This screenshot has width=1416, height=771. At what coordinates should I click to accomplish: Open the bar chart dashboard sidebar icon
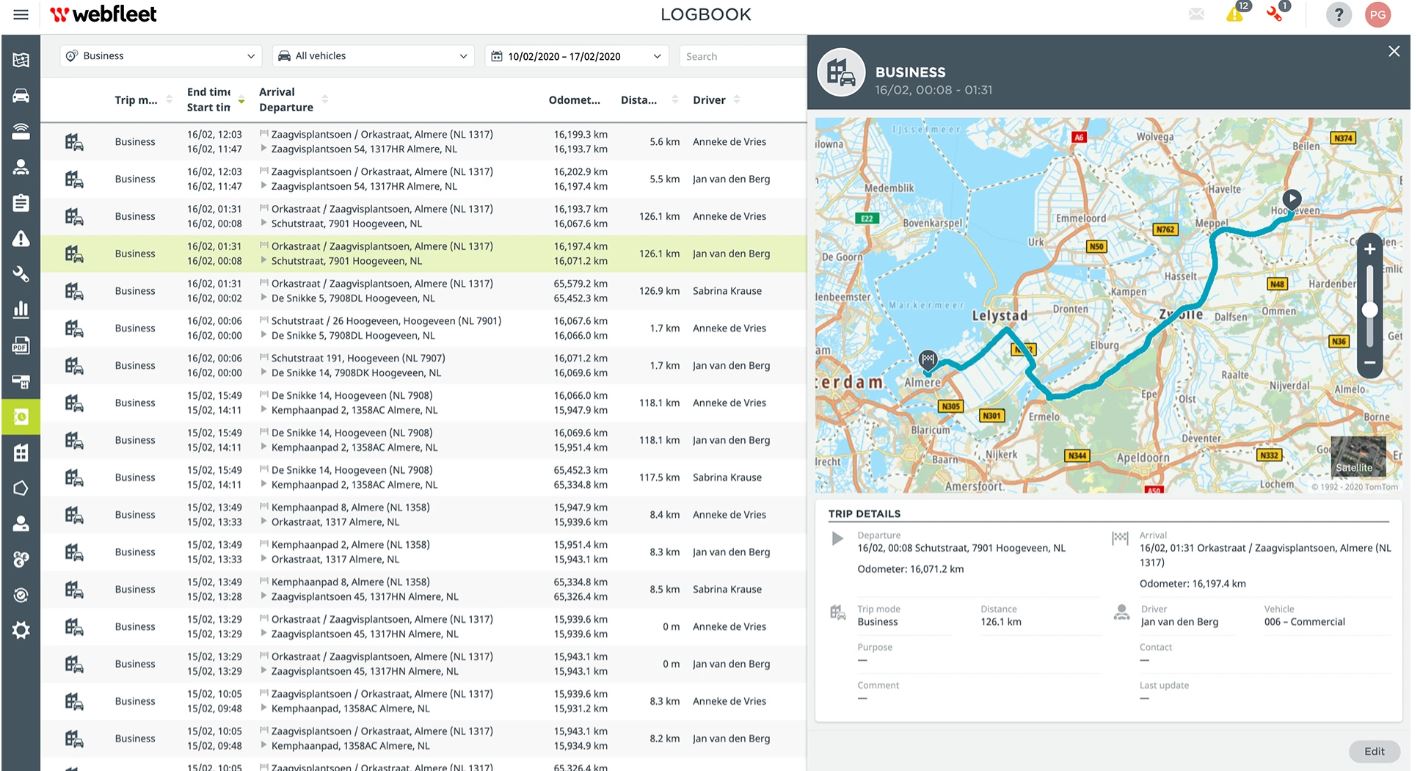point(20,310)
